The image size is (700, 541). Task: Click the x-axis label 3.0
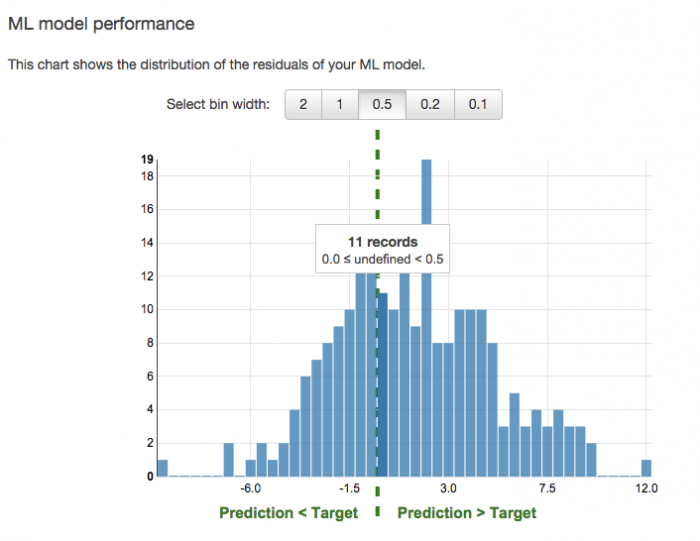click(x=448, y=488)
